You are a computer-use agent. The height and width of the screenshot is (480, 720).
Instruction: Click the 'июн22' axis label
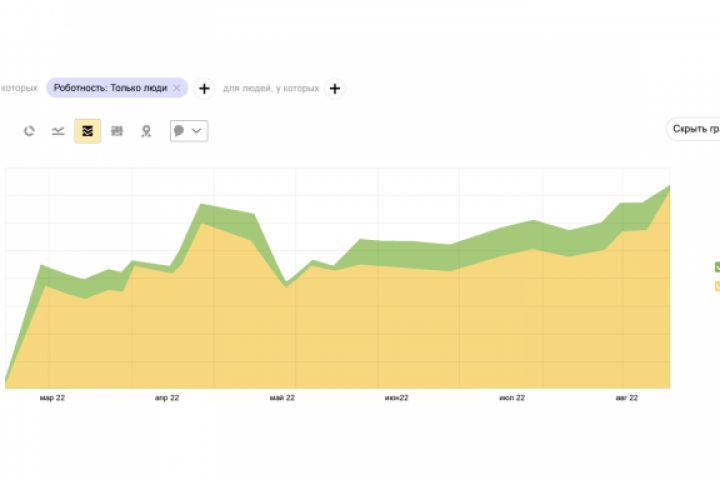(x=396, y=398)
